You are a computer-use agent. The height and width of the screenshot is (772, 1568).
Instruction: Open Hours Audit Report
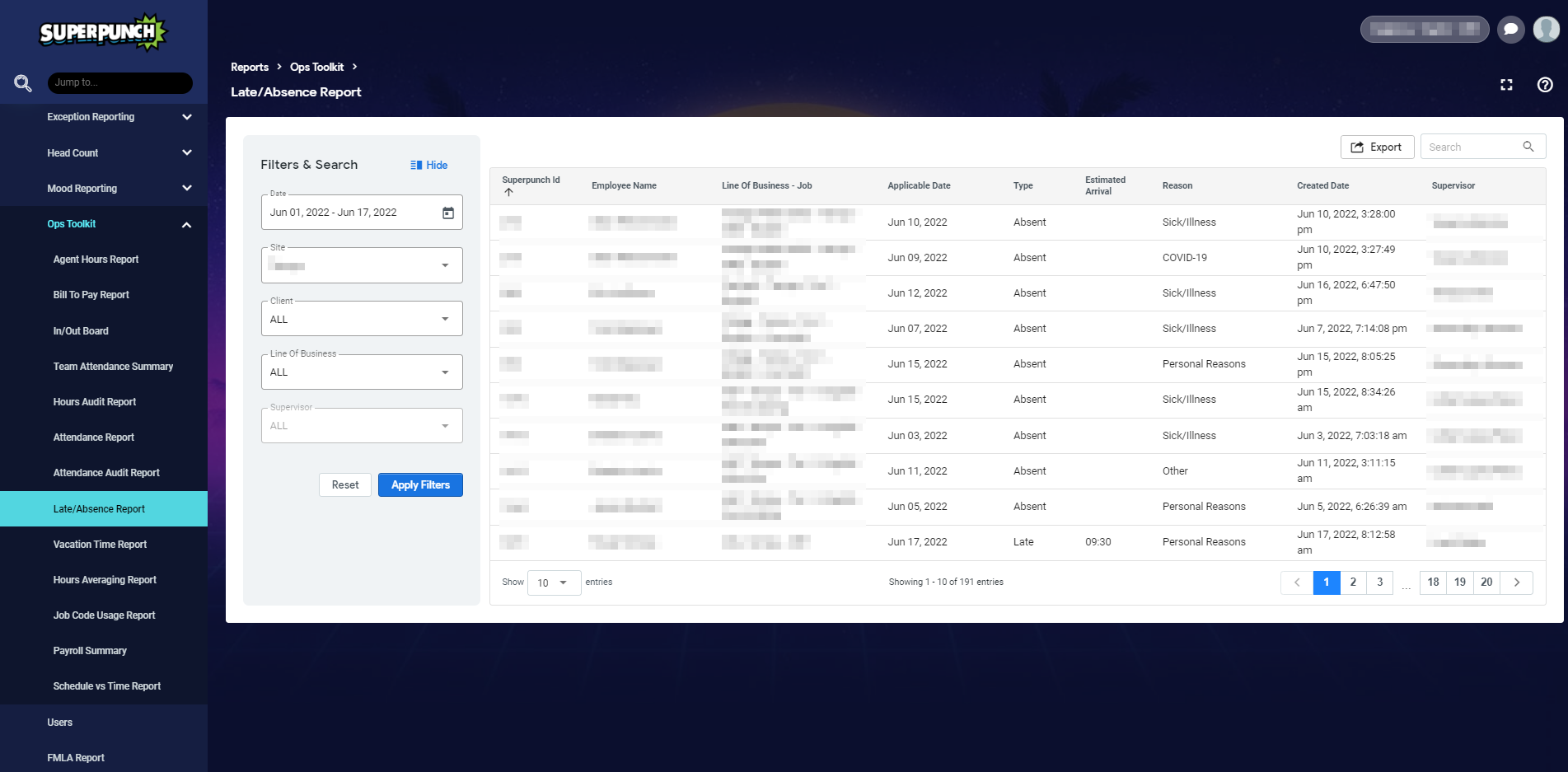pyautogui.click(x=95, y=402)
